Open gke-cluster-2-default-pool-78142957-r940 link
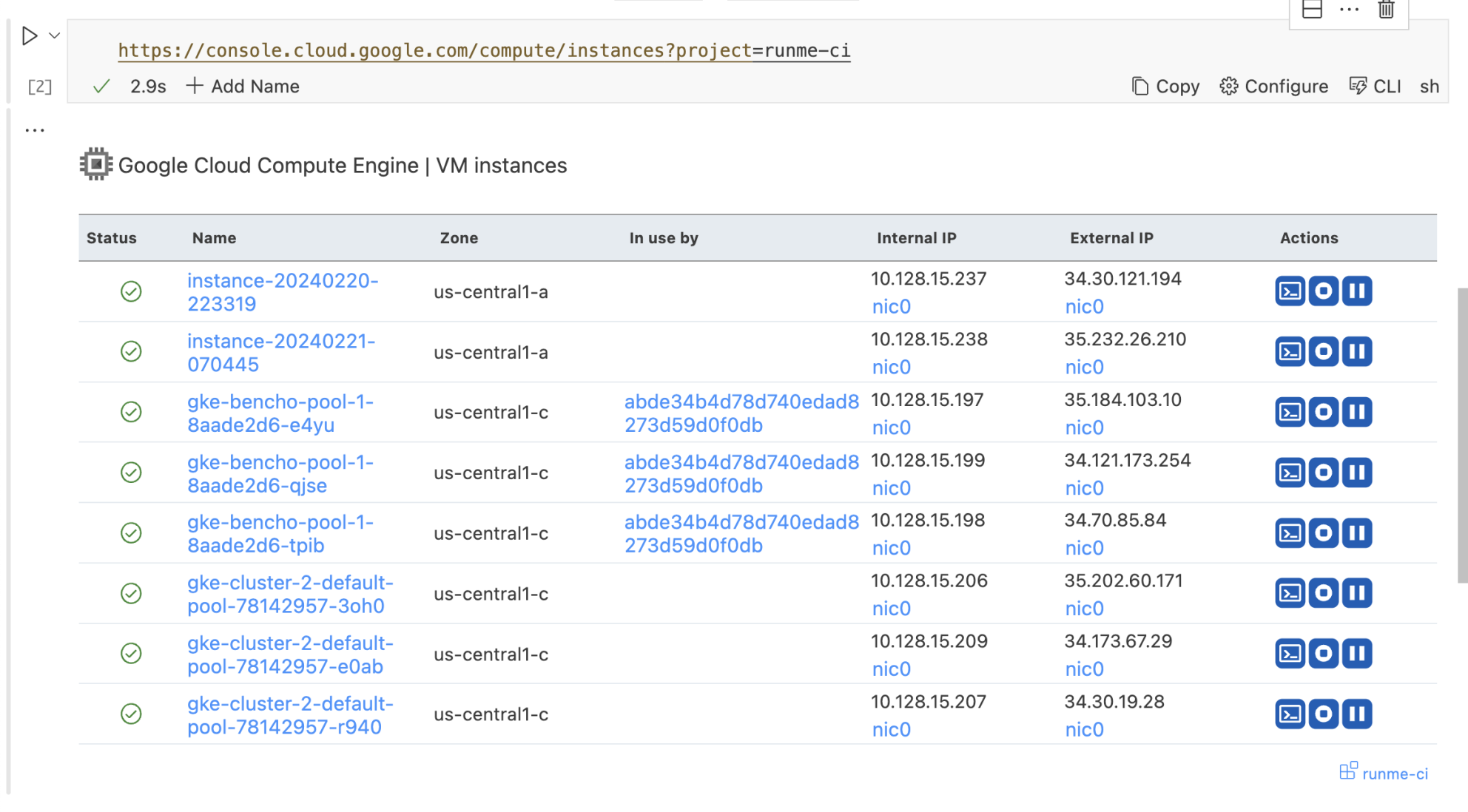Screen dimensions: 1468x812 290,715
